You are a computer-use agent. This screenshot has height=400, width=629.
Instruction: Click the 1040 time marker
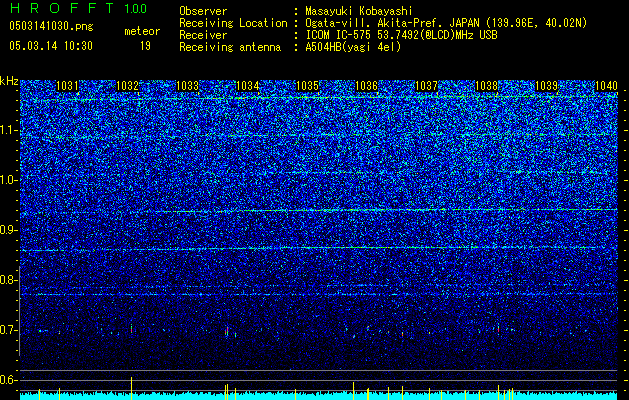pyautogui.click(x=606, y=86)
